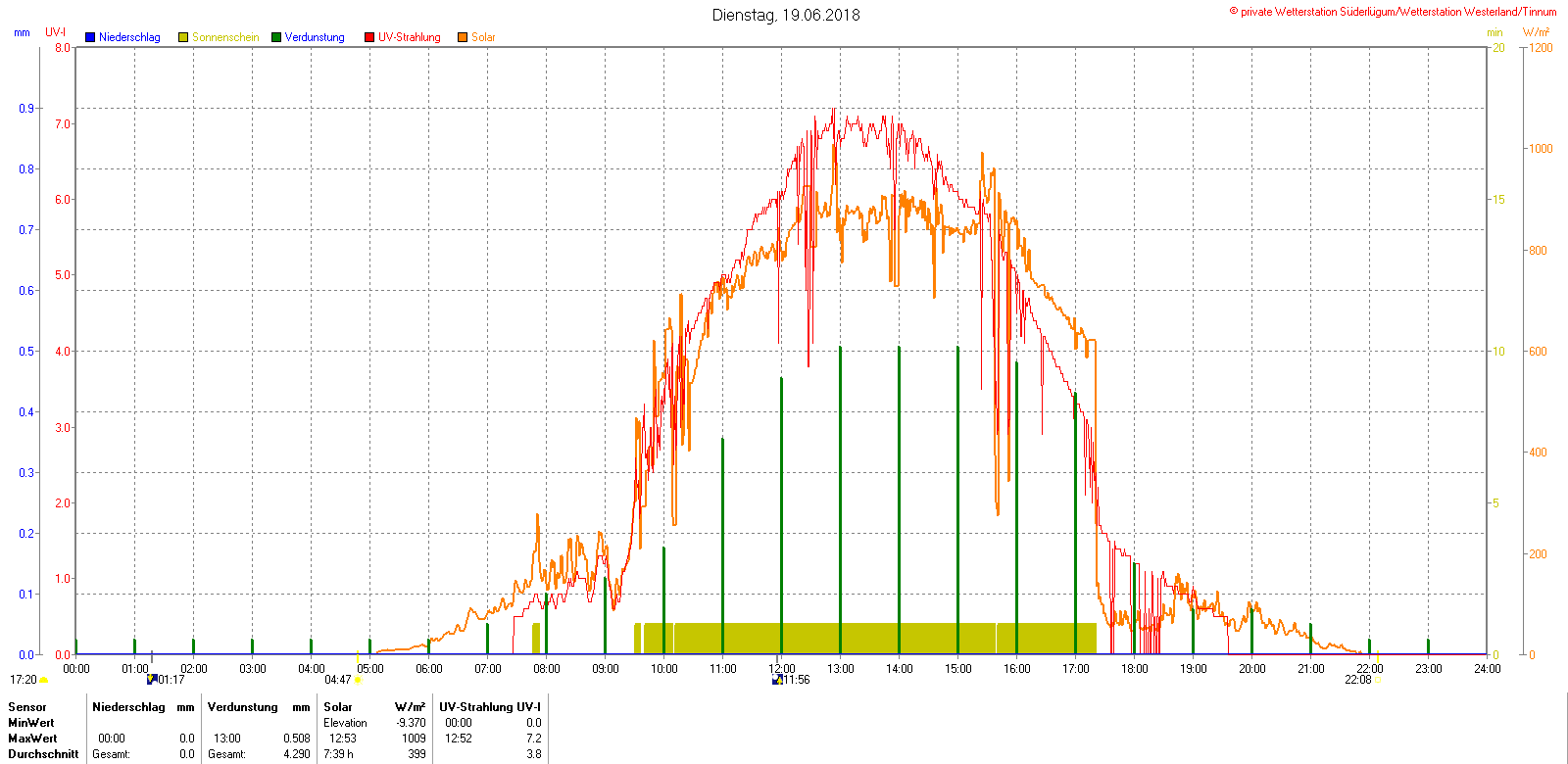
Task: Click the 22:08 sunset time label
Action: coord(1357,680)
